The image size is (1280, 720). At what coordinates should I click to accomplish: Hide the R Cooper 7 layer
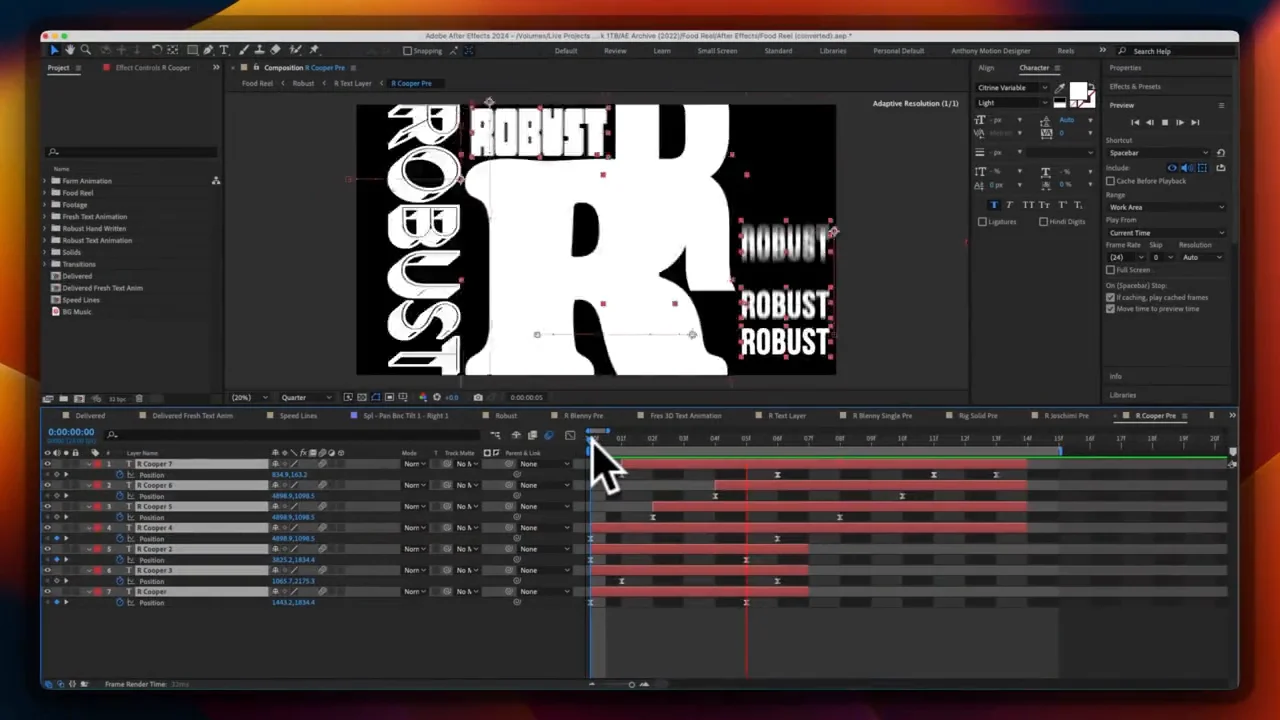click(46, 464)
